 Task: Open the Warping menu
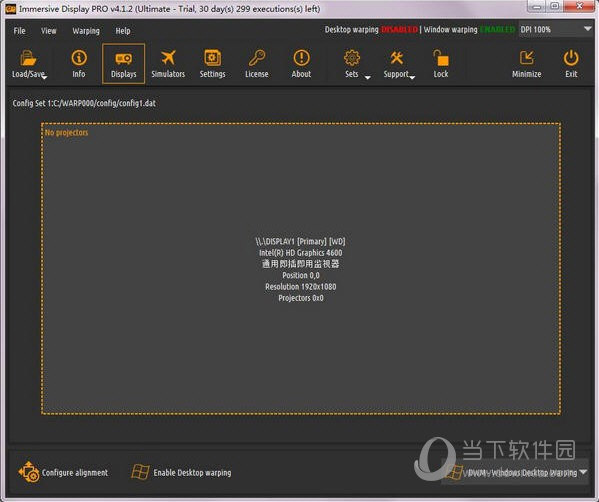(x=86, y=31)
